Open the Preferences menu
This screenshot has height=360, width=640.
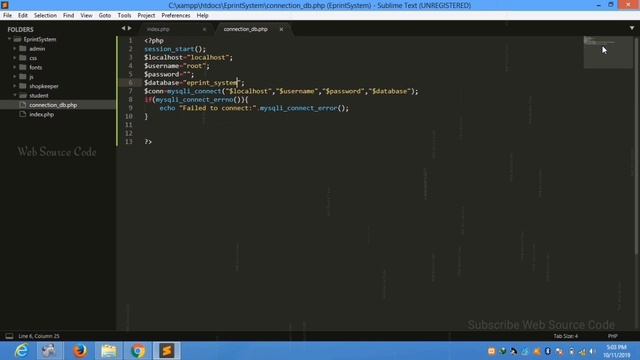pyautogui.click(x=176, y=16)
